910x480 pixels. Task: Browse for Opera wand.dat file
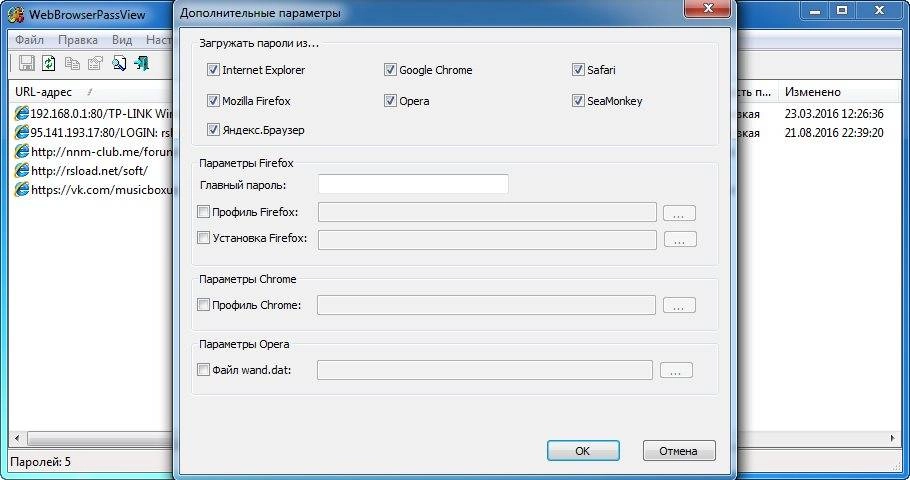(676, 370)
